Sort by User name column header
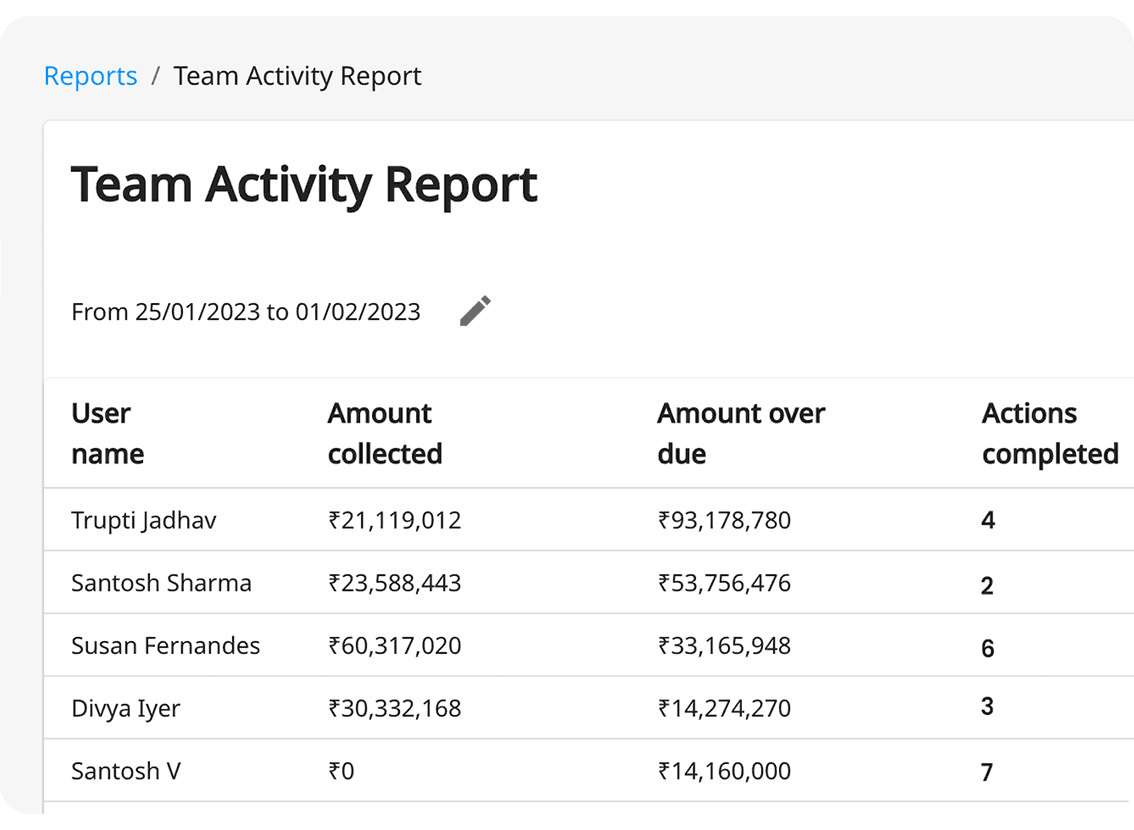1134x830 pixels. tap(107, 433)
